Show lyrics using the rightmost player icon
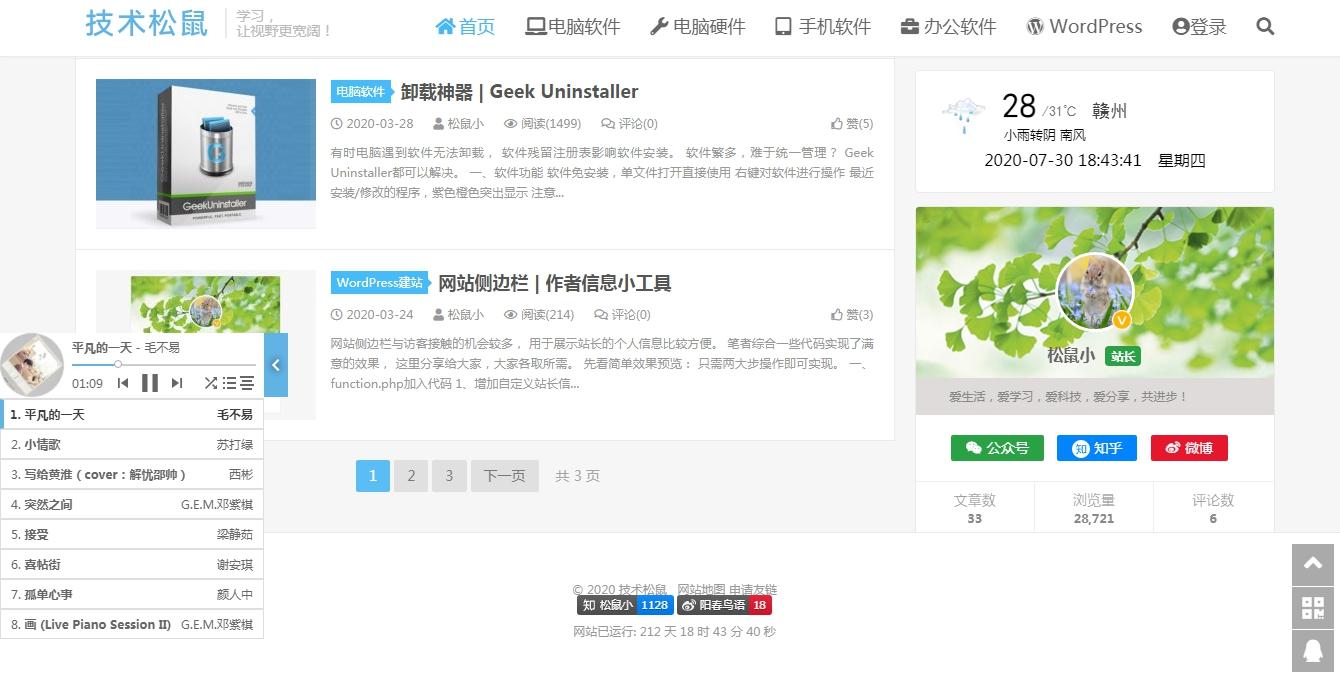Screen dimensions: 1340x675 click(247, 382)
